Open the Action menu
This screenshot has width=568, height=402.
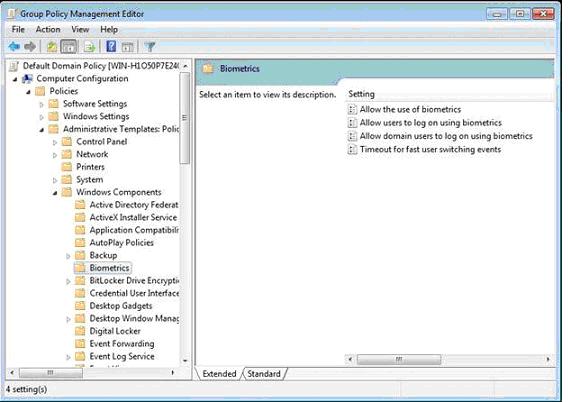[48, 29]
